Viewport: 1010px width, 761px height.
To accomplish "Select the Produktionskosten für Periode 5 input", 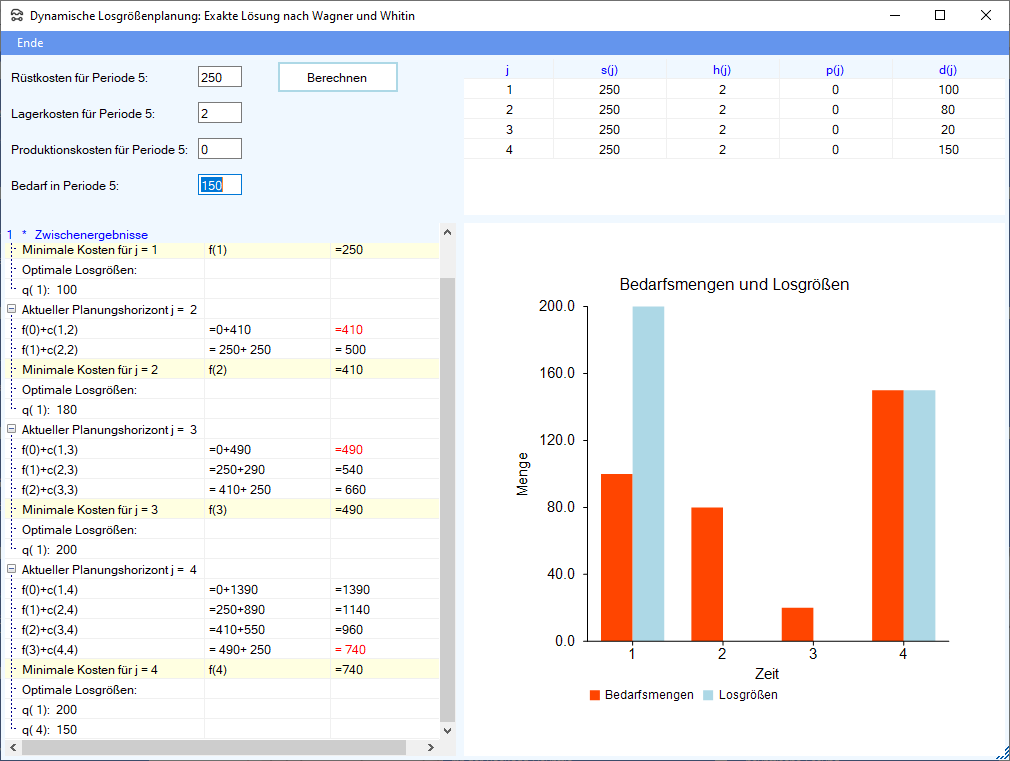I will [220, 149].
